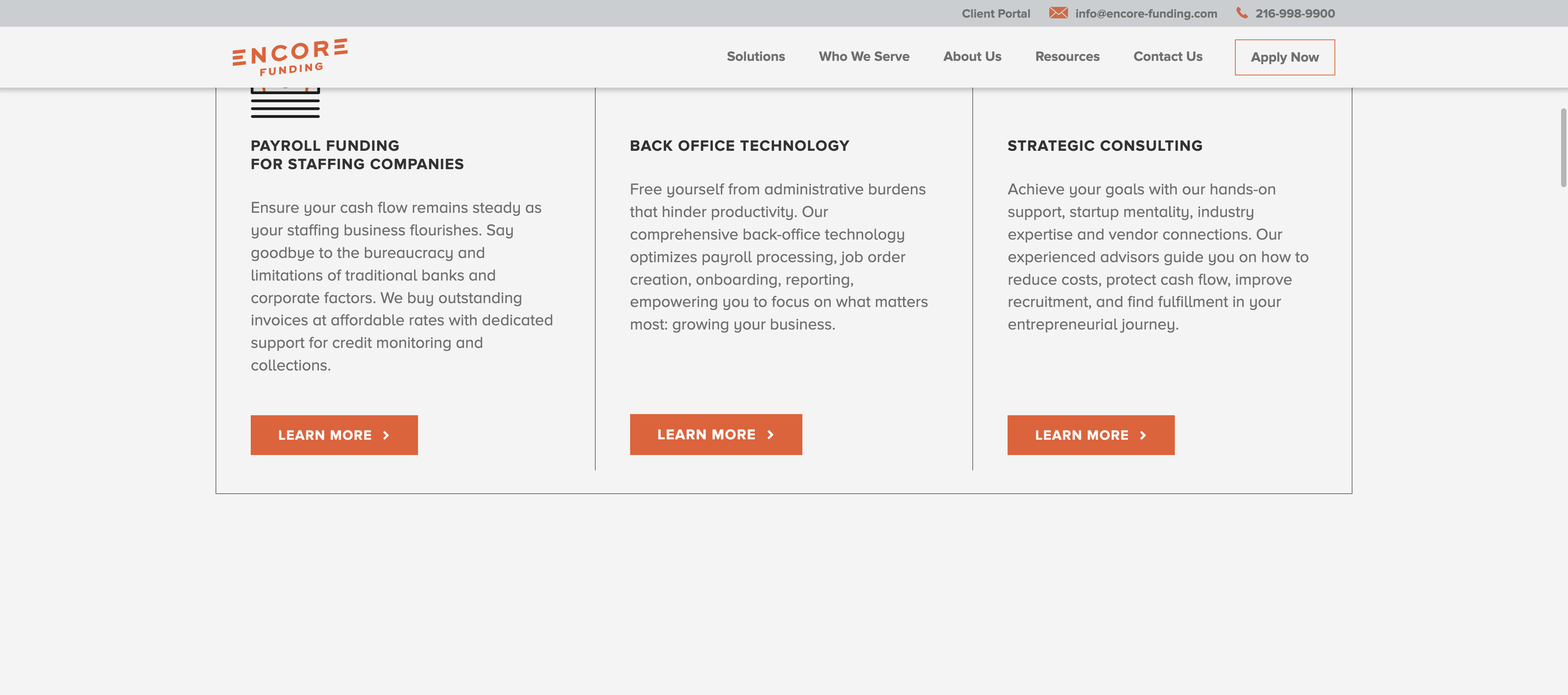Image resolution: width=1568 pixels, height=695 pixels.
Task: Call 216-998-9900 phone link
Action: point(1295,13)
